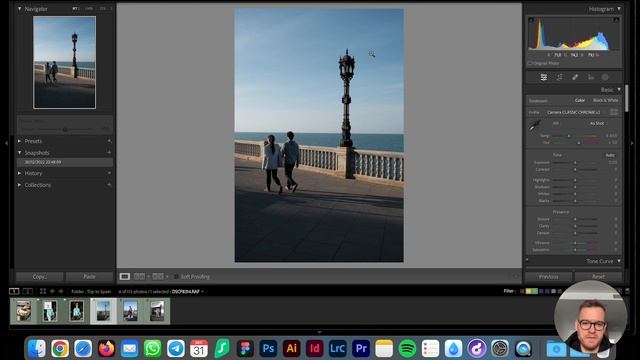Launch Premiere Pro from the dock
The width and height of the screenshot is (640, 360).
click(361, 349)
